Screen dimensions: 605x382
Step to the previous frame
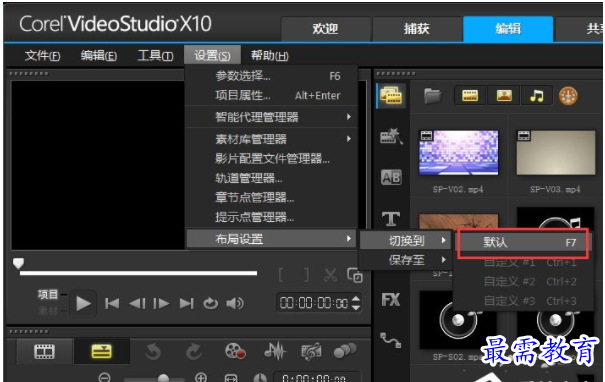point(137,304)
